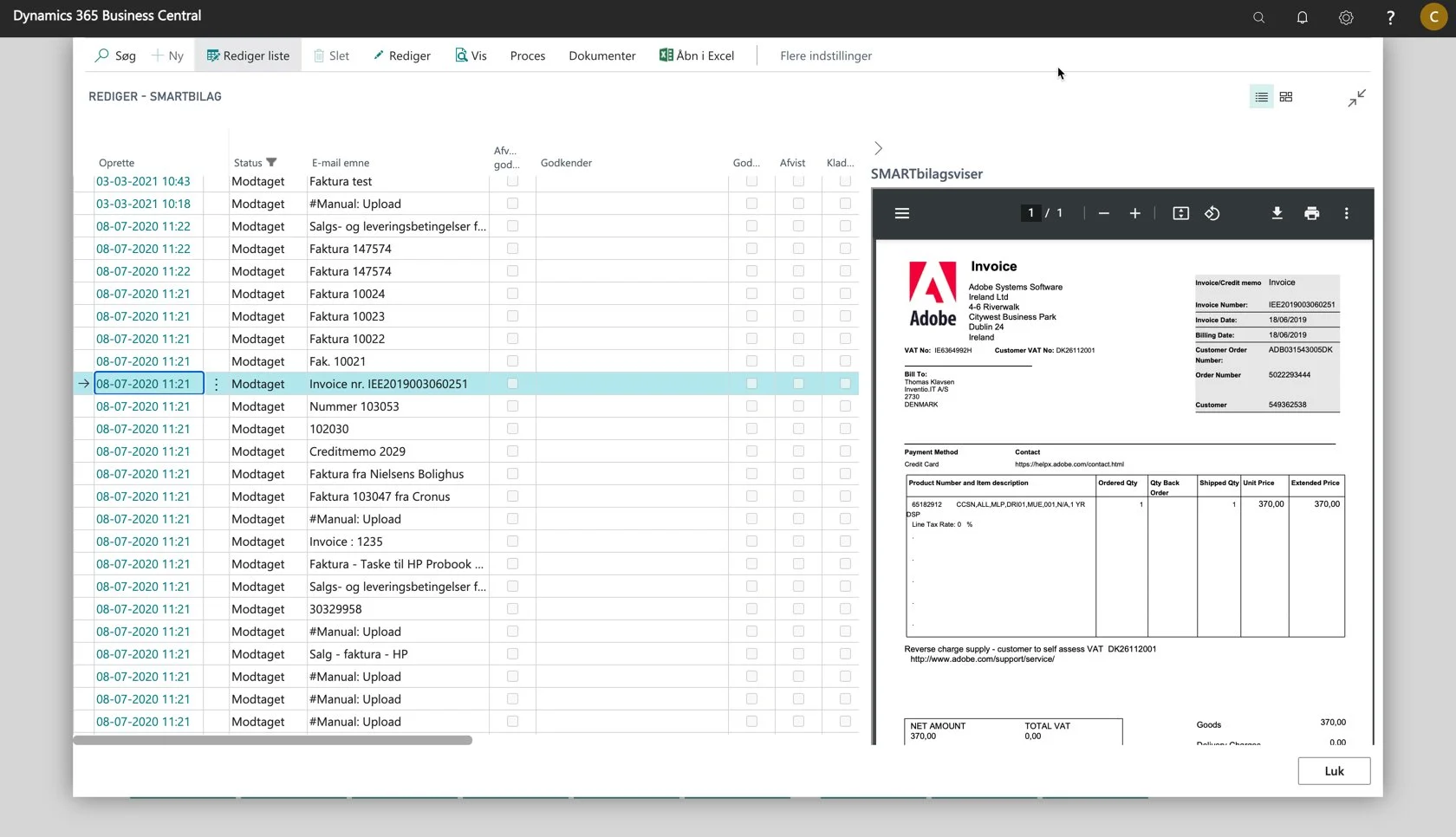Zoom in the invoice PDF
1456x837 pixels.
click(1134, 213)
